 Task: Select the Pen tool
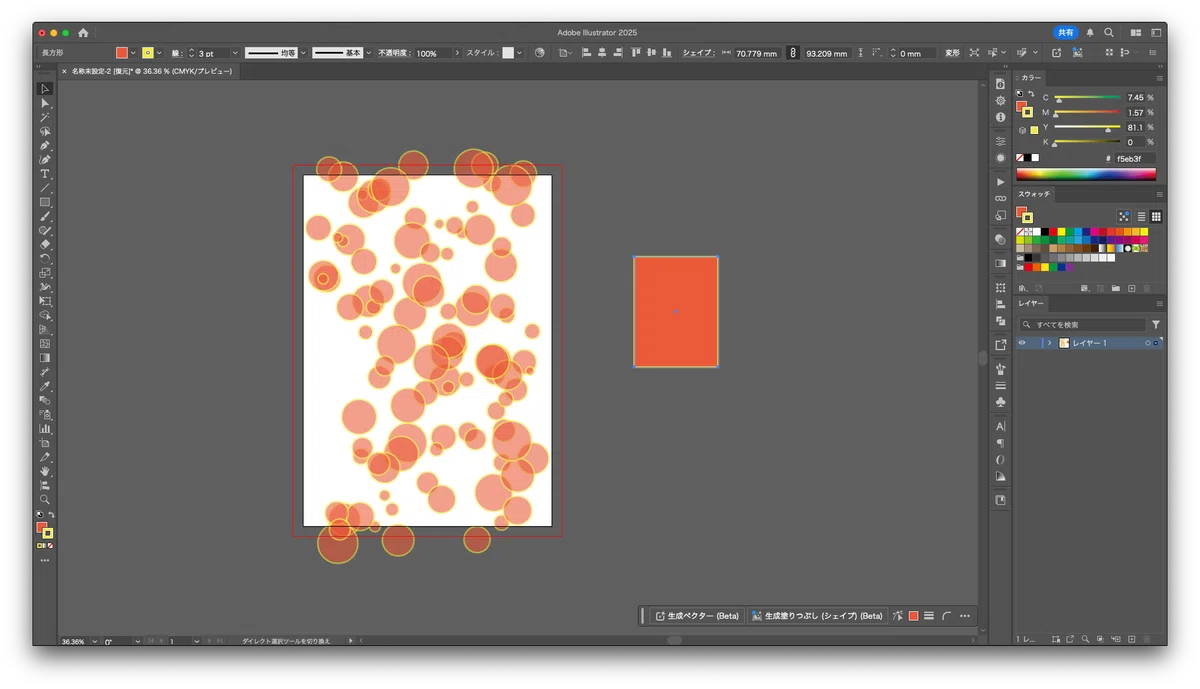(45, 145)
